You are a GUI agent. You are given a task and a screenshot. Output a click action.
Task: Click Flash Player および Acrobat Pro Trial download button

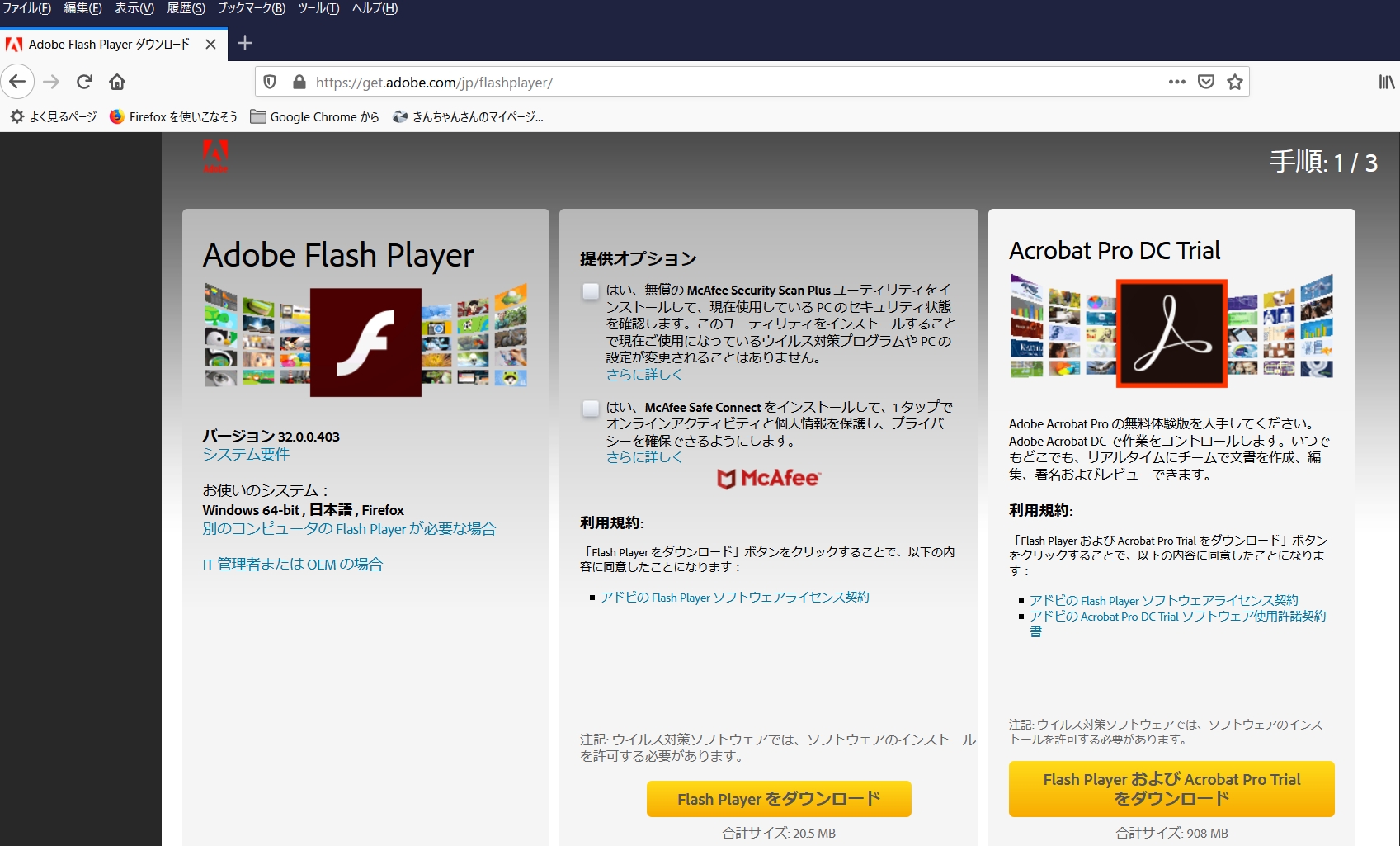coord(1171,789)
